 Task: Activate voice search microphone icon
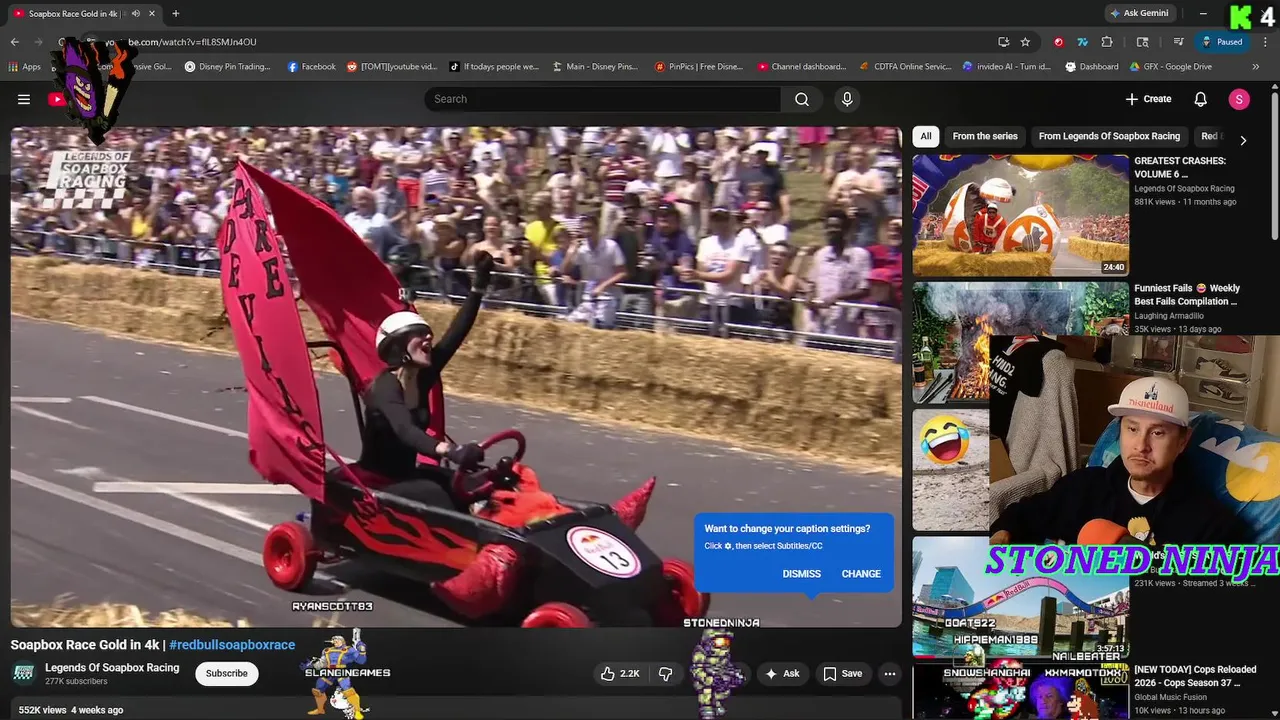[x=847, y=99]
